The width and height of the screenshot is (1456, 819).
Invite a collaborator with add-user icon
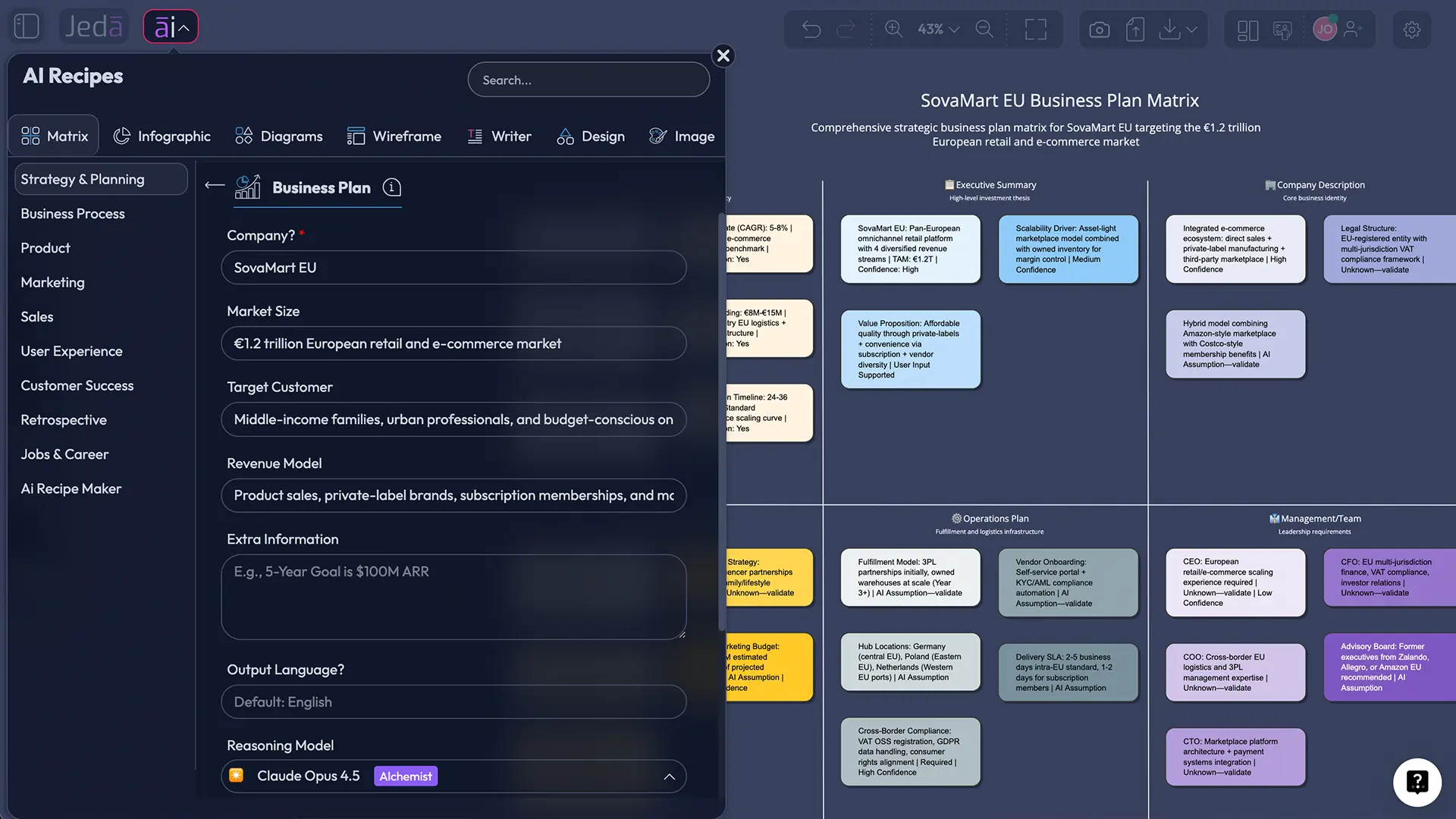[1354, 30]
